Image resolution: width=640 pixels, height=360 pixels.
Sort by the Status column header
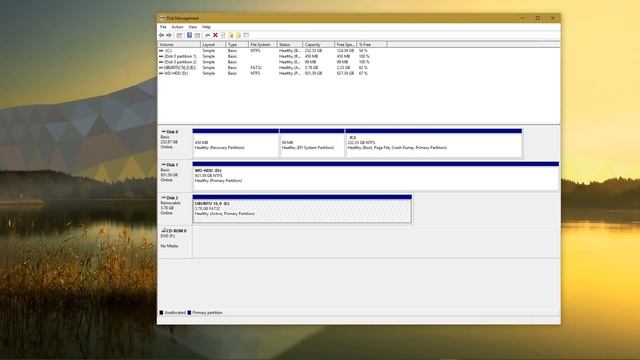290,44
